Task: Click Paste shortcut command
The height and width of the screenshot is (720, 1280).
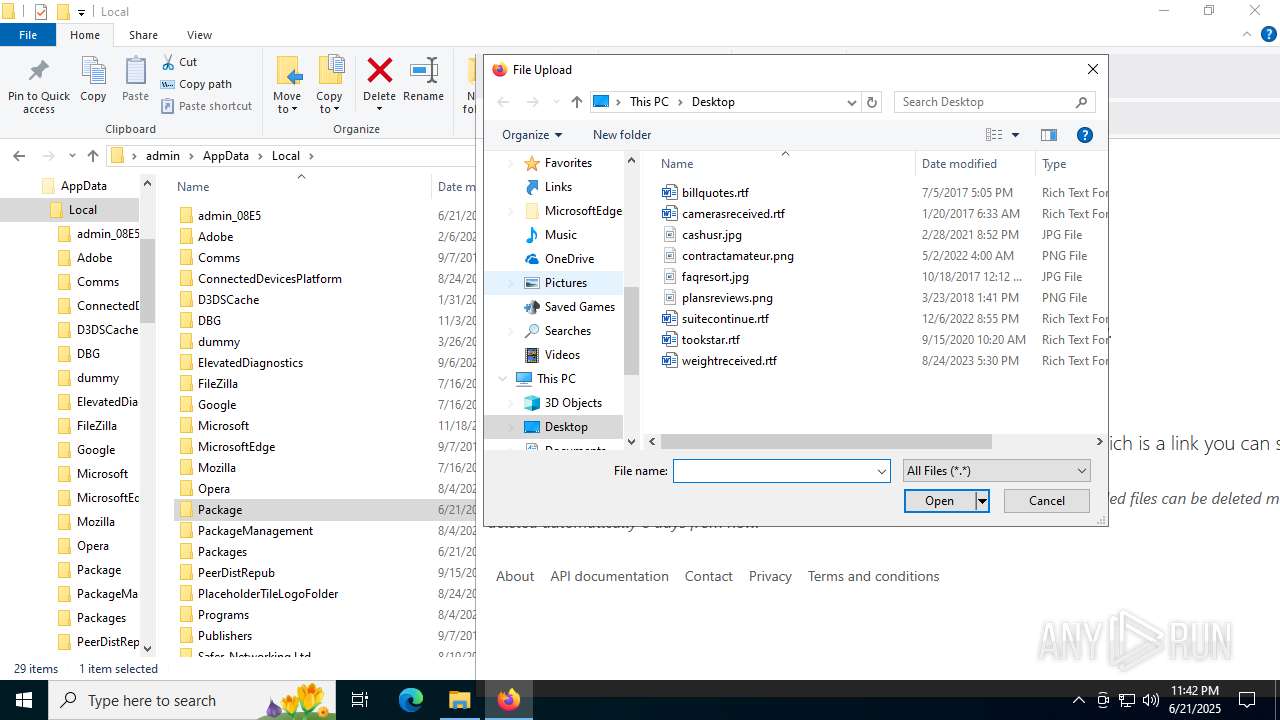Action: 206,106
